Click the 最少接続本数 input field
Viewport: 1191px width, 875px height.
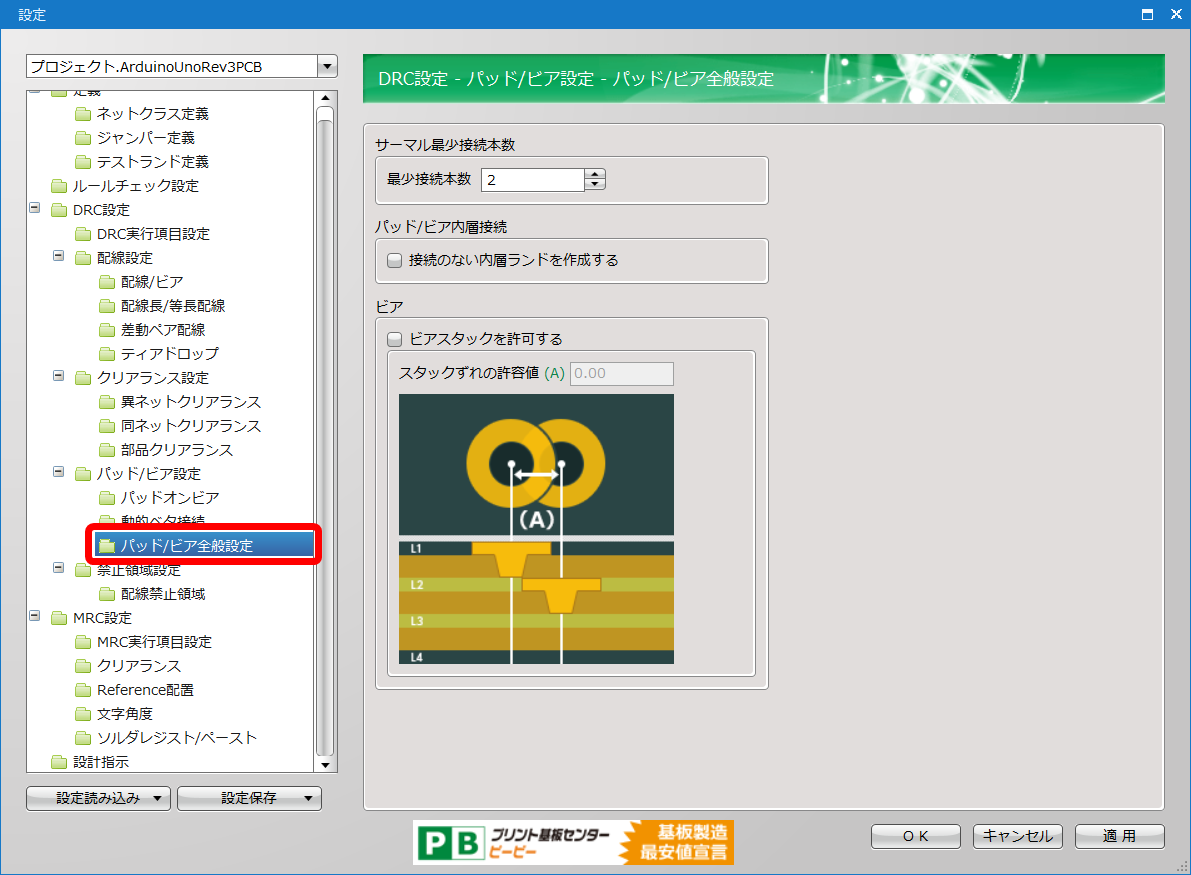point(532,180)
